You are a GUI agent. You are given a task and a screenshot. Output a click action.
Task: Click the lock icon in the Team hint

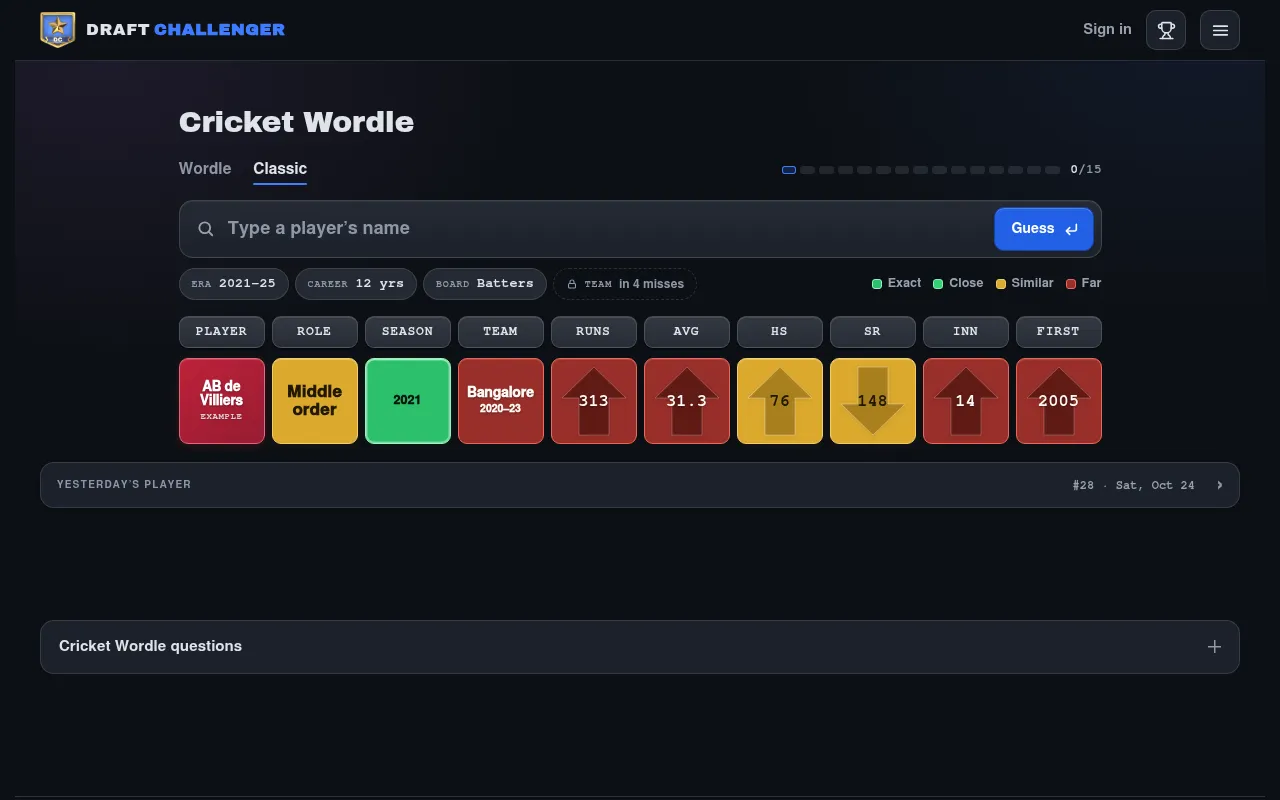[x=572, y=284]
